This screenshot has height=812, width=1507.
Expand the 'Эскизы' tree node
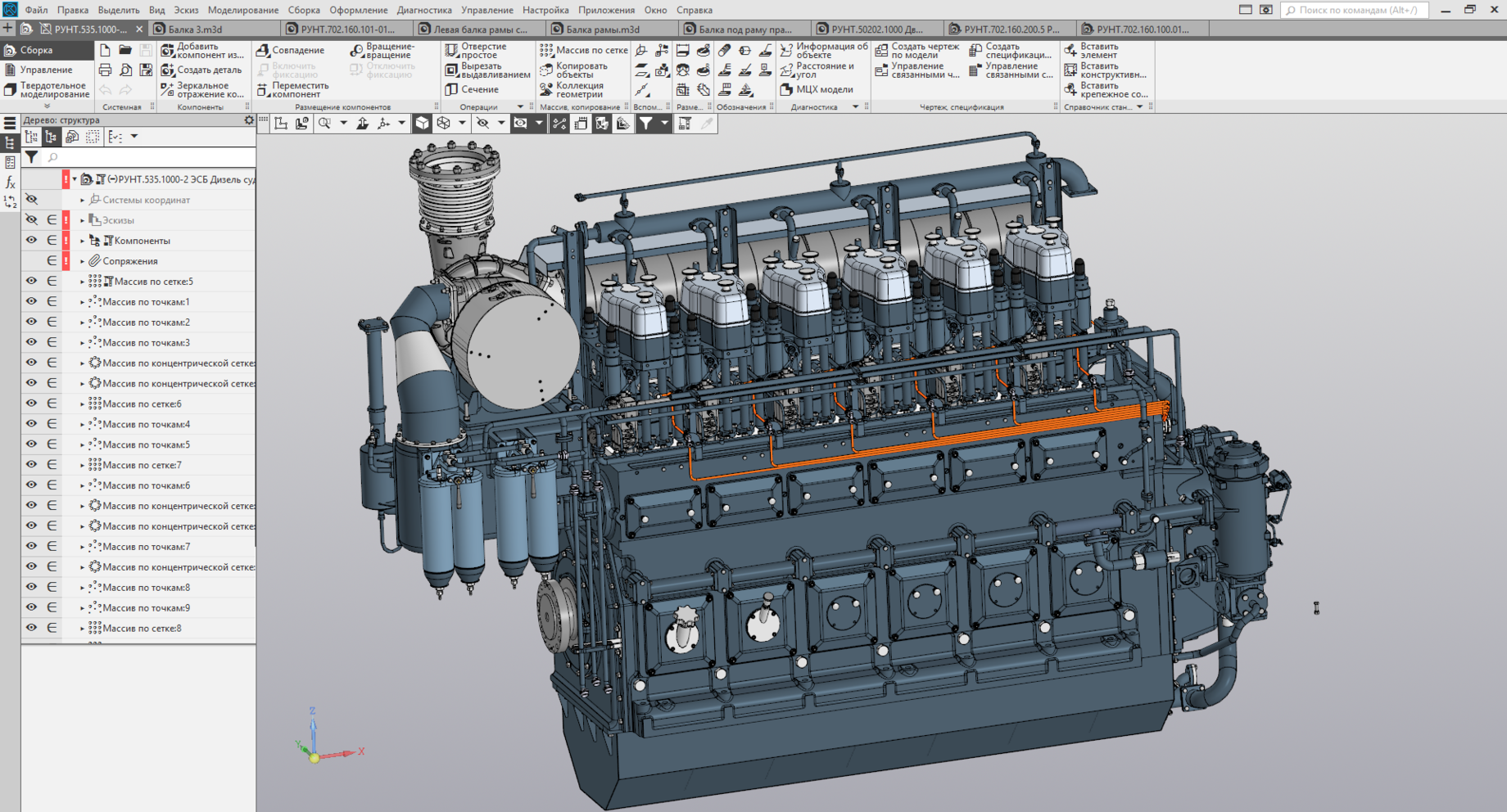(82, 220)
